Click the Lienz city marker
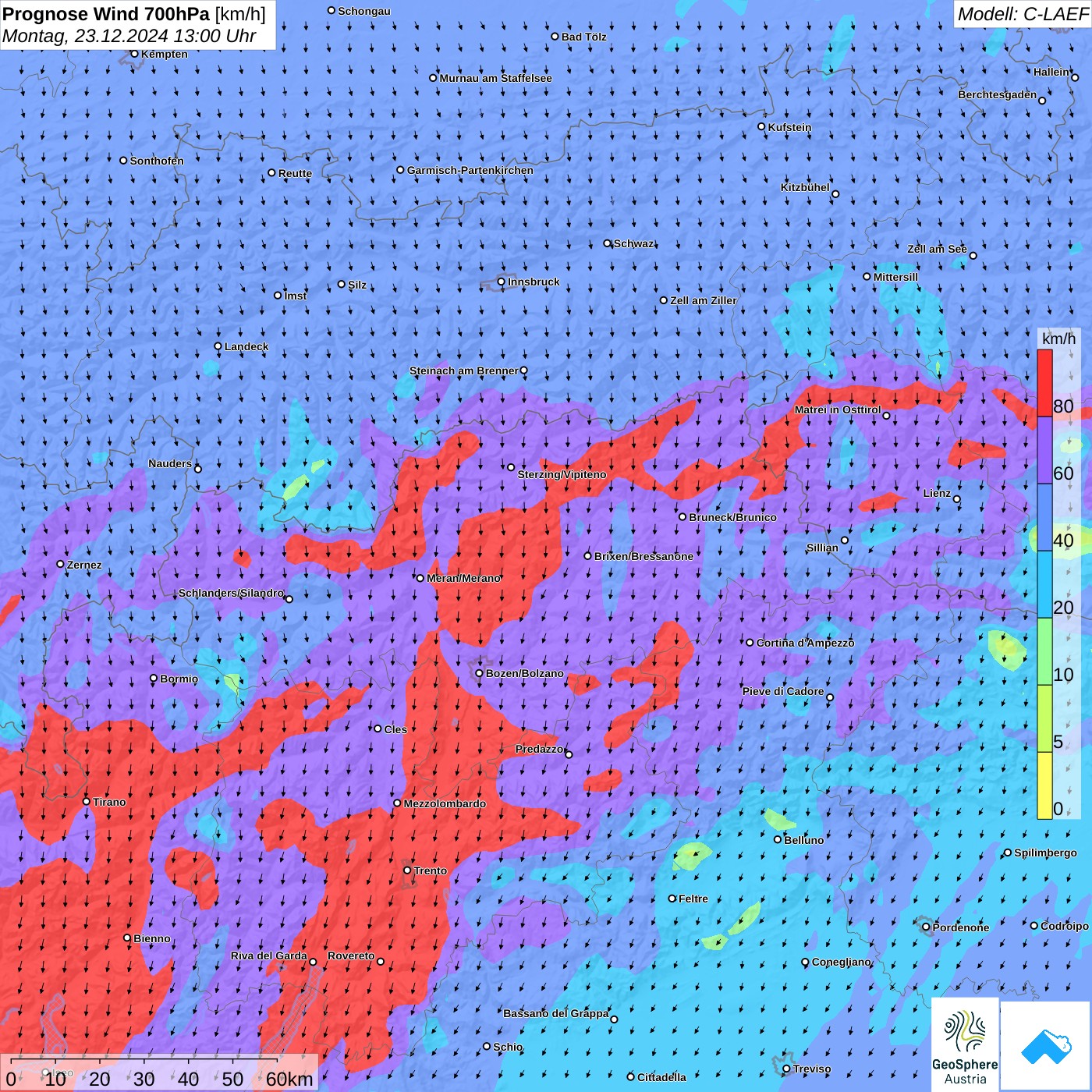 pyautogui.click(x=957, y=499)
